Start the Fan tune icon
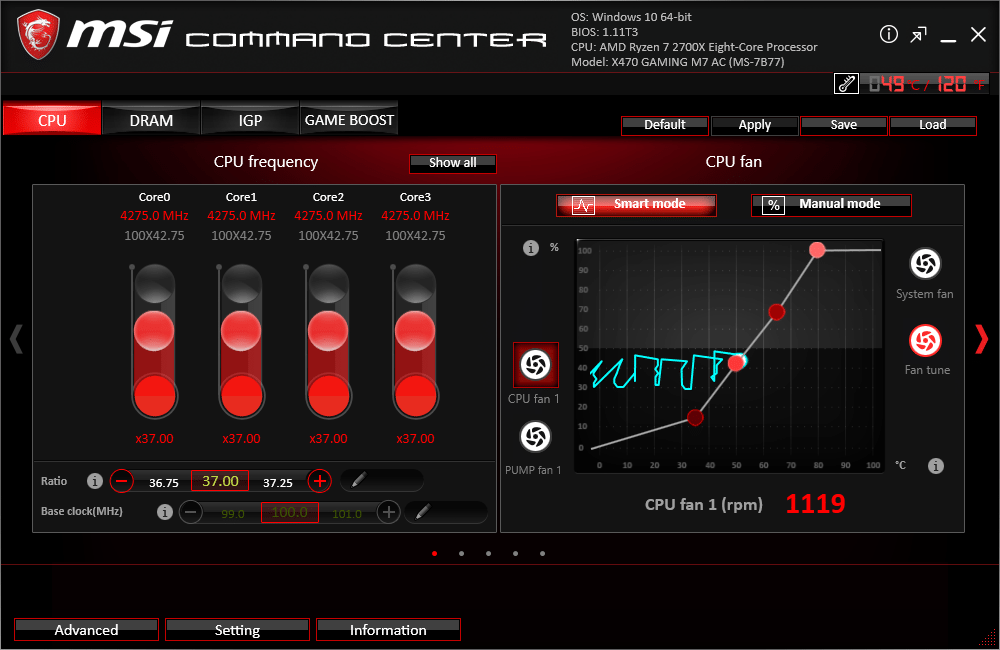This screenshot has width=1000, height=650. coord(925,340)
